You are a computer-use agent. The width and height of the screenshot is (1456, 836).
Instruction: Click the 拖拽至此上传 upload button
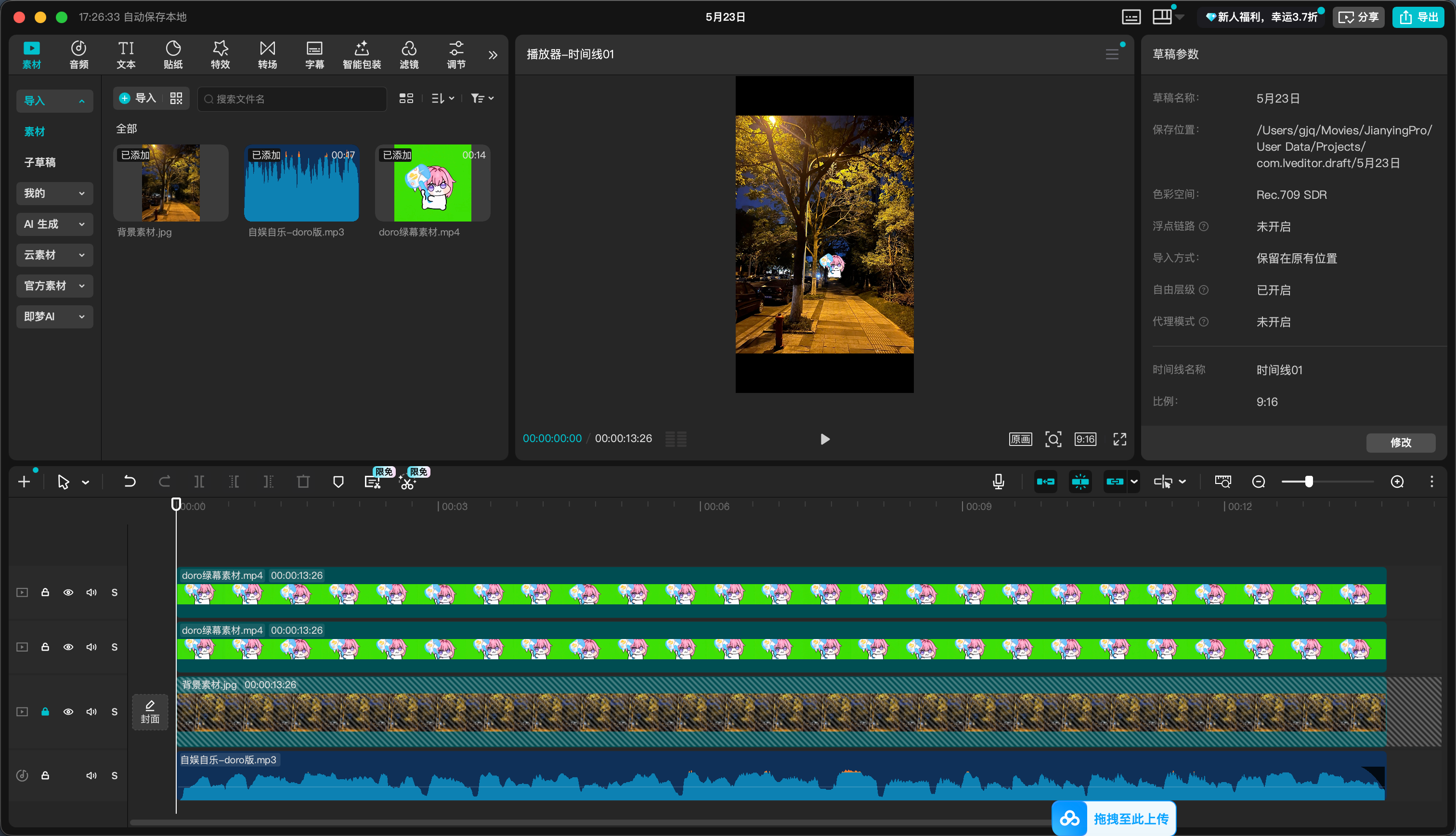click(1114, 819)
